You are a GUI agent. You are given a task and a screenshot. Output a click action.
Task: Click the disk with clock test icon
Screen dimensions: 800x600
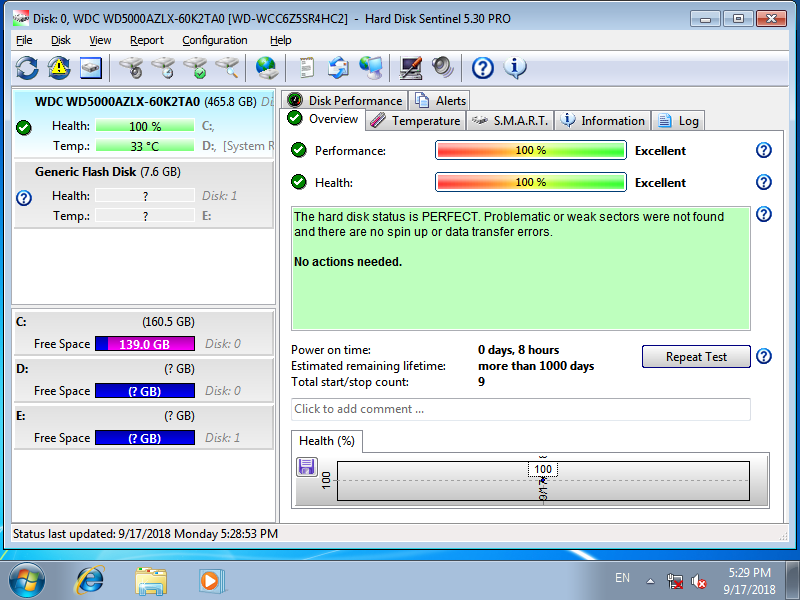(163, 68)
